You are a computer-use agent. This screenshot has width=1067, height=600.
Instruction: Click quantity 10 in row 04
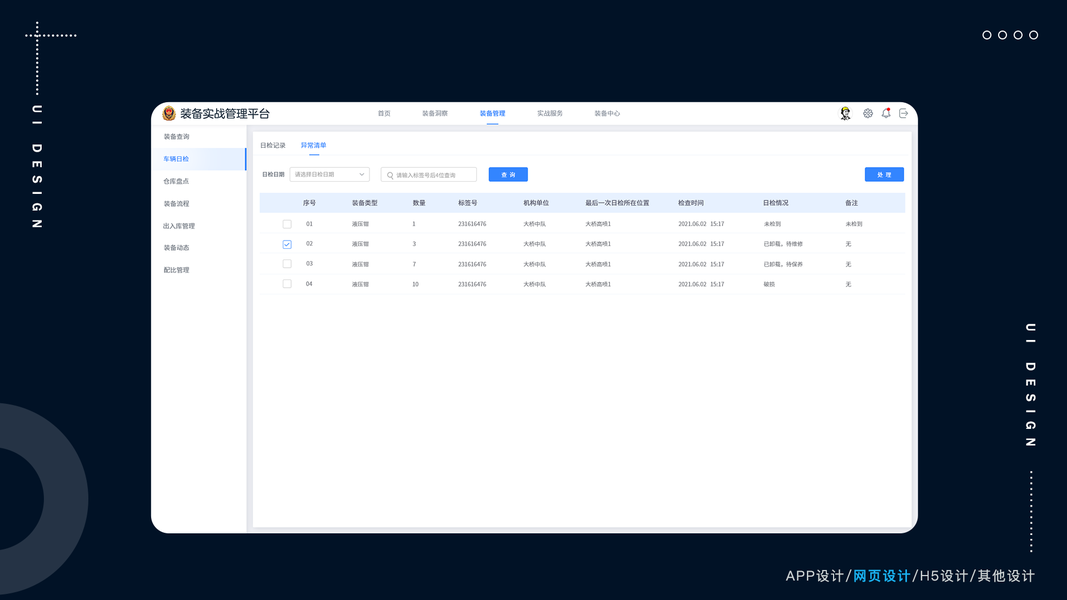[x=415, y=284]
